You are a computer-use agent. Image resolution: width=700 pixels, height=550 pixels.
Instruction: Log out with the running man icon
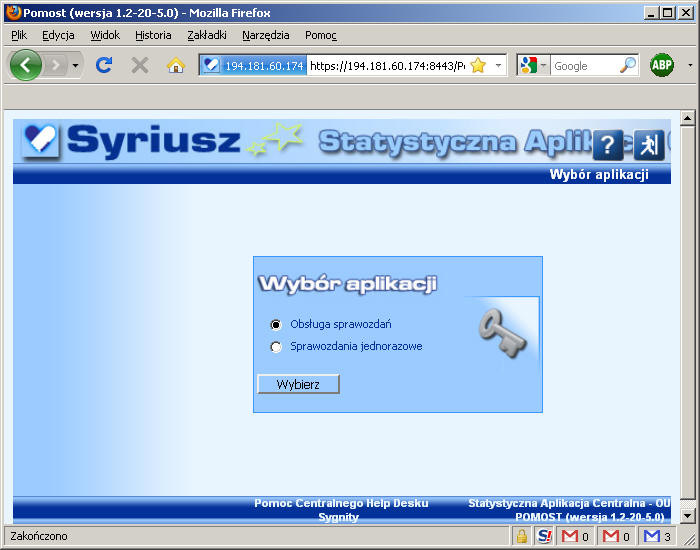(649, 145)
